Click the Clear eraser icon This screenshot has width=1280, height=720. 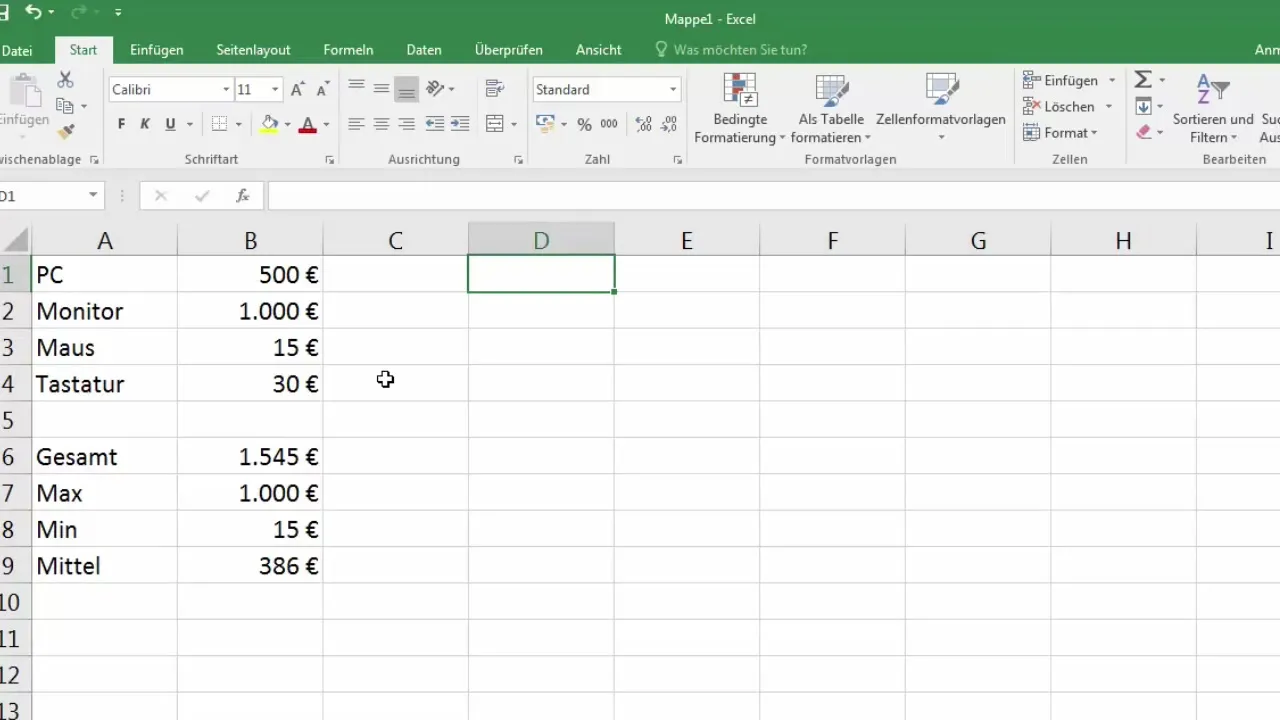click(1144, 132)
